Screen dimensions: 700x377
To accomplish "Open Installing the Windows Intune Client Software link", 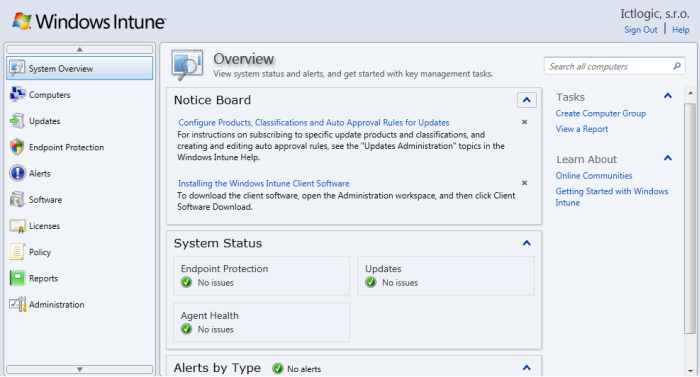I will point(264,184).
